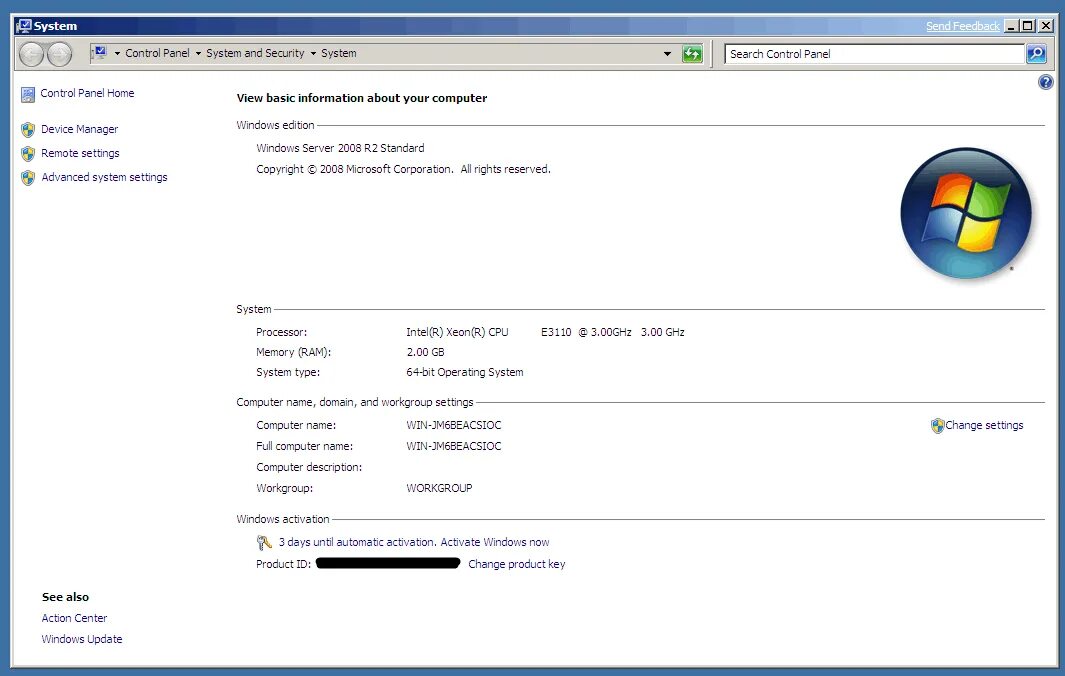1065x676 pixels.
Task: Click the Product ID label
Action: (283, 564)
